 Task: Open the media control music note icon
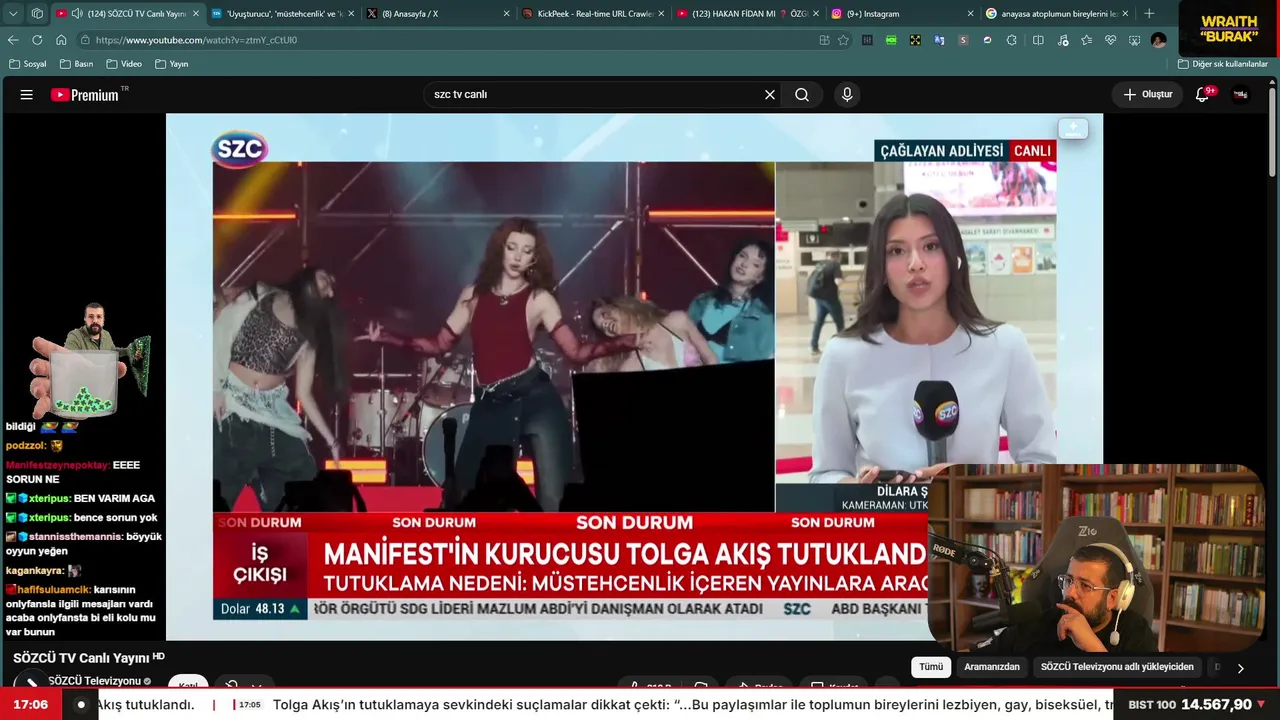point(1062,40)
